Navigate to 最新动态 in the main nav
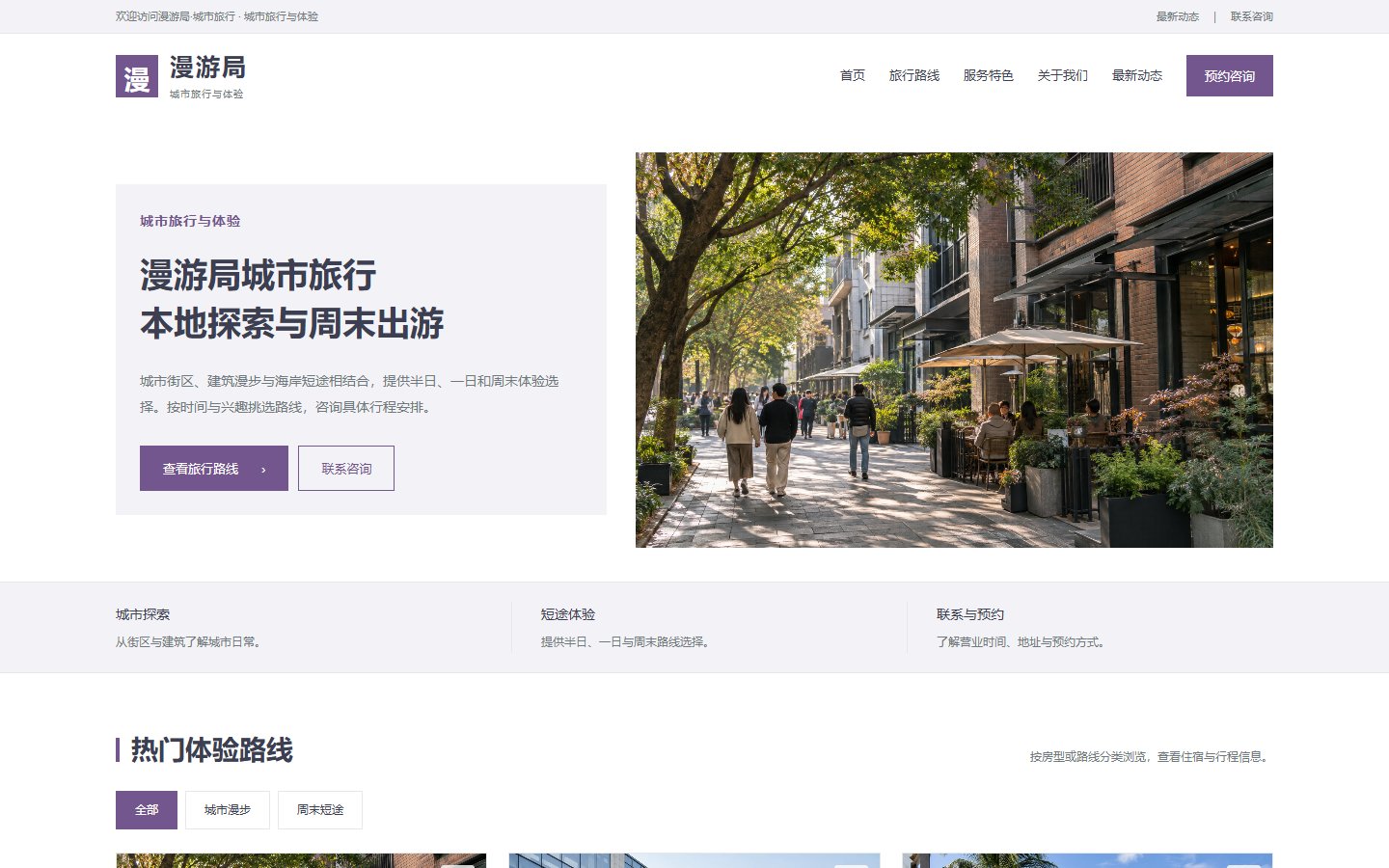The image size is (1389, 868). pos(1137,75)
